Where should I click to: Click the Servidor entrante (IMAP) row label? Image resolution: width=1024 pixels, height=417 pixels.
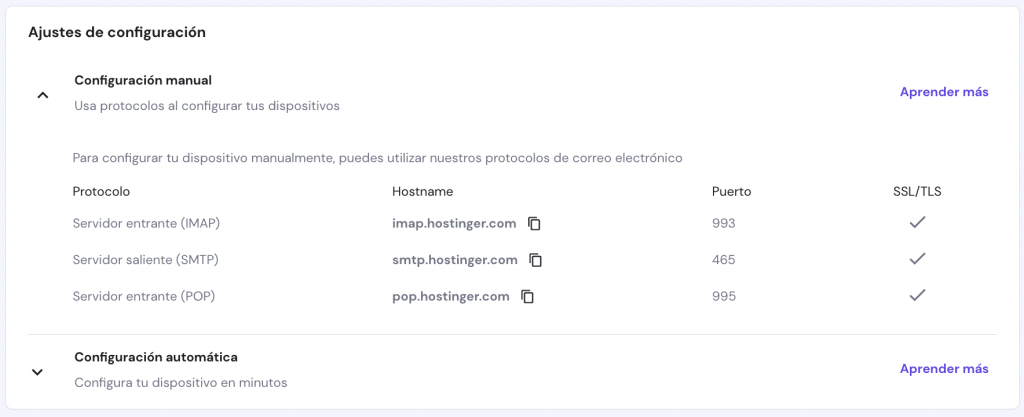(146, 223)
